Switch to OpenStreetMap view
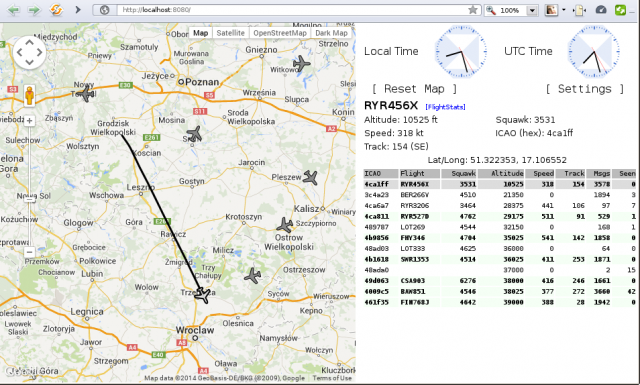Screen dimensions: 640x385 (280, 33)
